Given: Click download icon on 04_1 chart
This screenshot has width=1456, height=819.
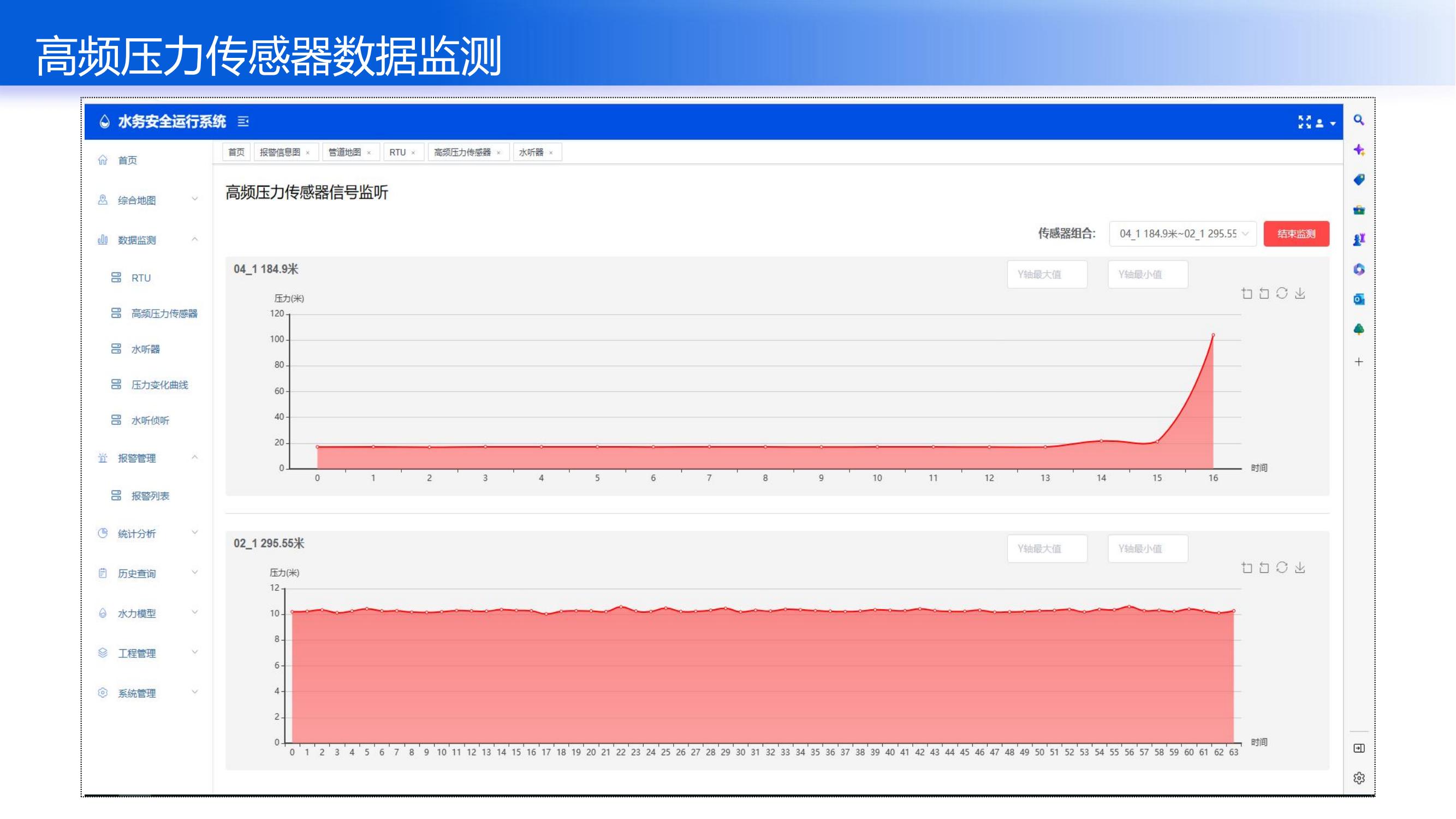Looking at the screenshot, I should pyautogui.click(x=1300, y=293).
